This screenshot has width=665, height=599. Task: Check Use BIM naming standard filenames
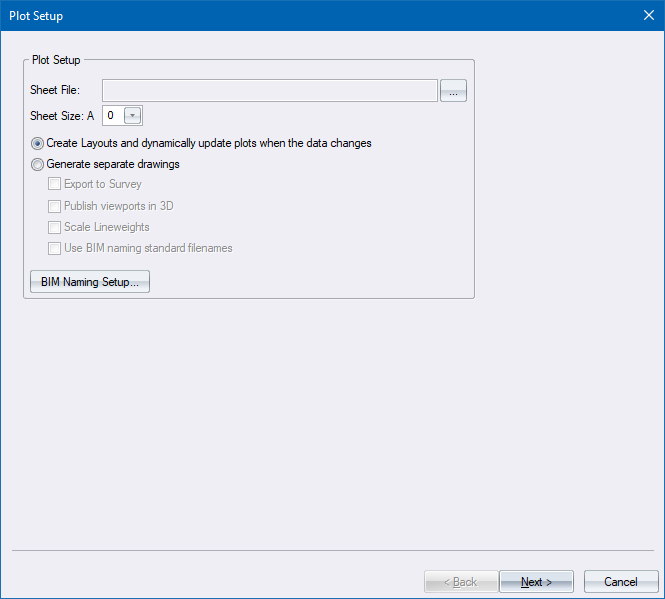[x=55, y=248]
